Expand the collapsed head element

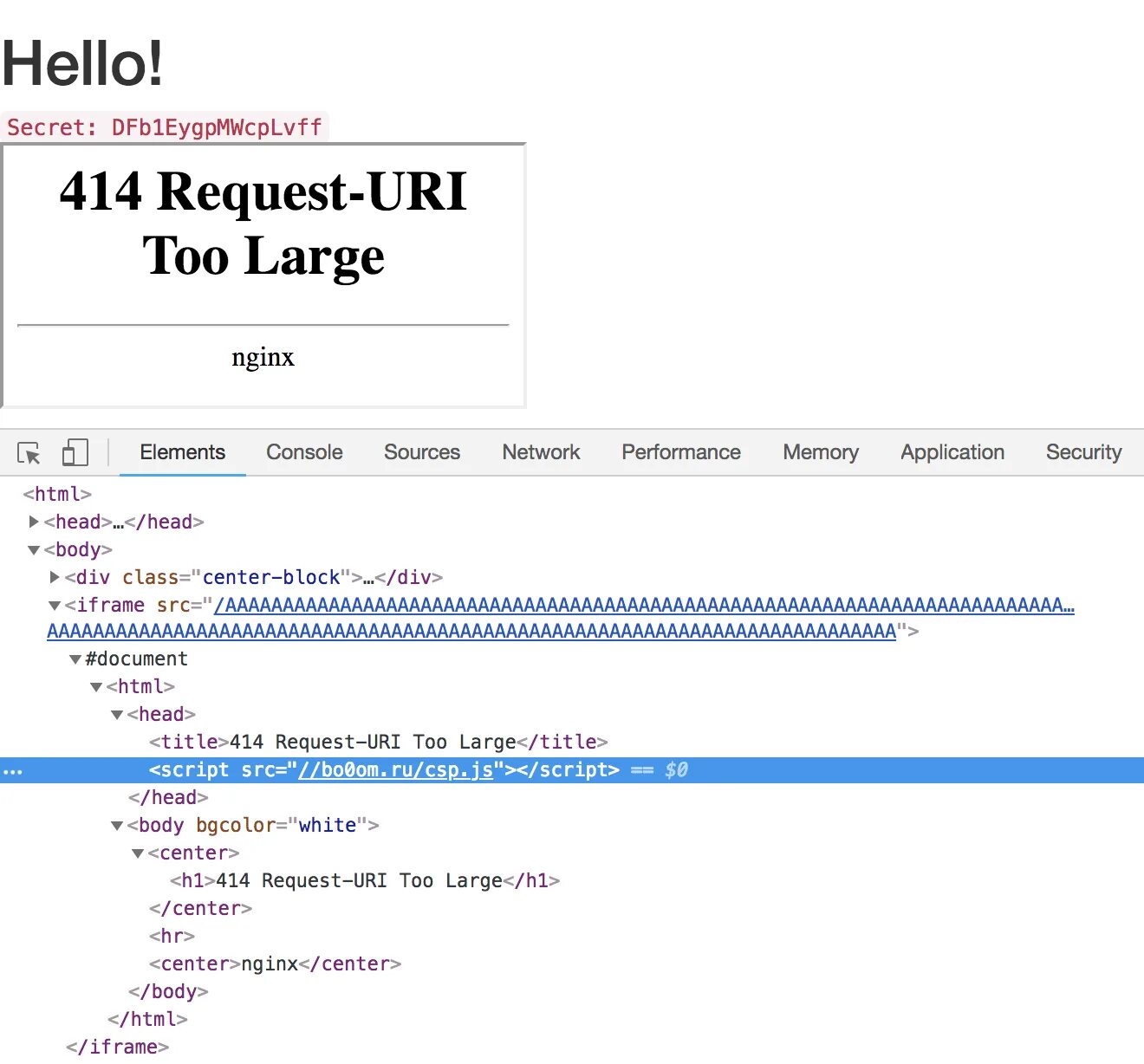tap(34, 522)
